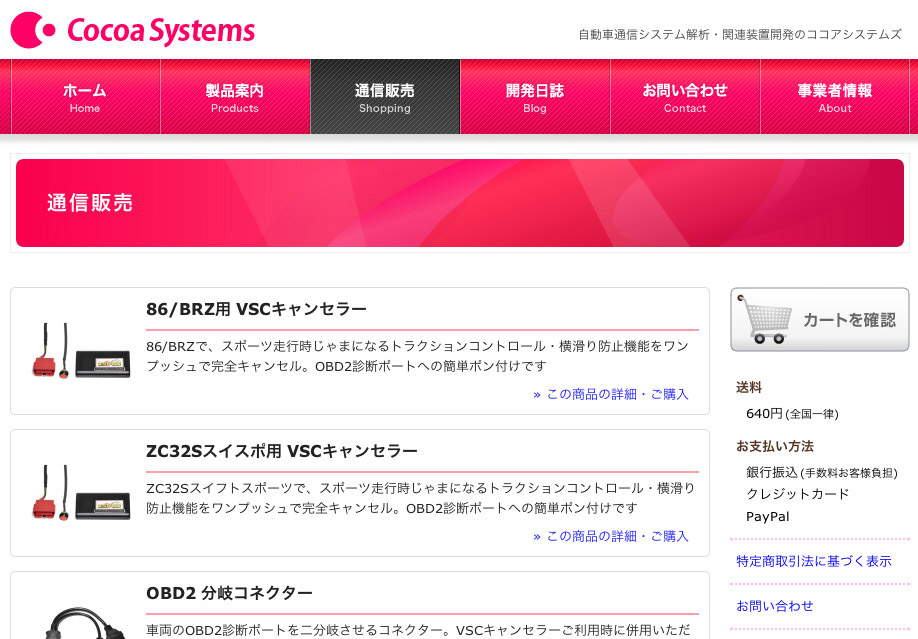Open details link for ZC32Sスイスポ用 VSCキャンセラー
The width and height of the screenshot is (918, 639).
coord(611,536)
